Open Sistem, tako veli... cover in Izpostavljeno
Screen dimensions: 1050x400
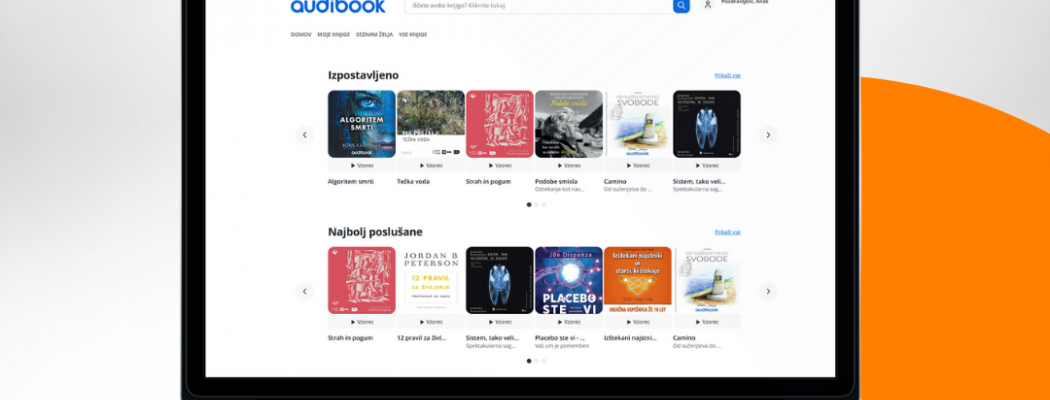pyautogui.click(x=706, y=124)
